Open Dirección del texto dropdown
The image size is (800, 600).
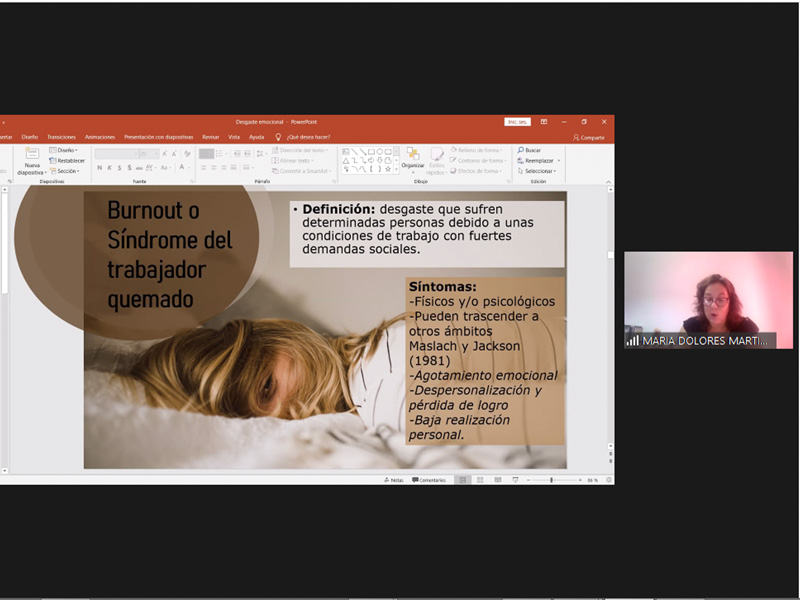click(x=300, y=150)
